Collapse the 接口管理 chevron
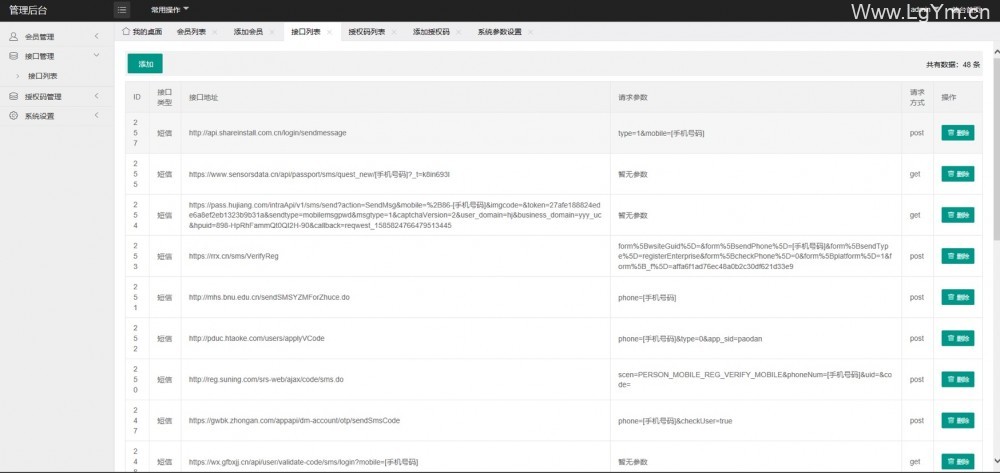 [x=96, y=56]
